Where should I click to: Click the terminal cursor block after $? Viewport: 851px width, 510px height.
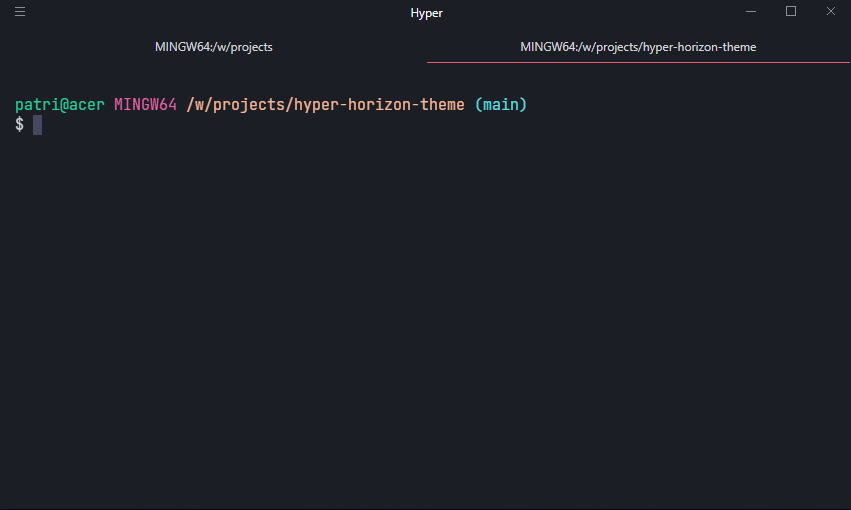[x=37, y=125]
